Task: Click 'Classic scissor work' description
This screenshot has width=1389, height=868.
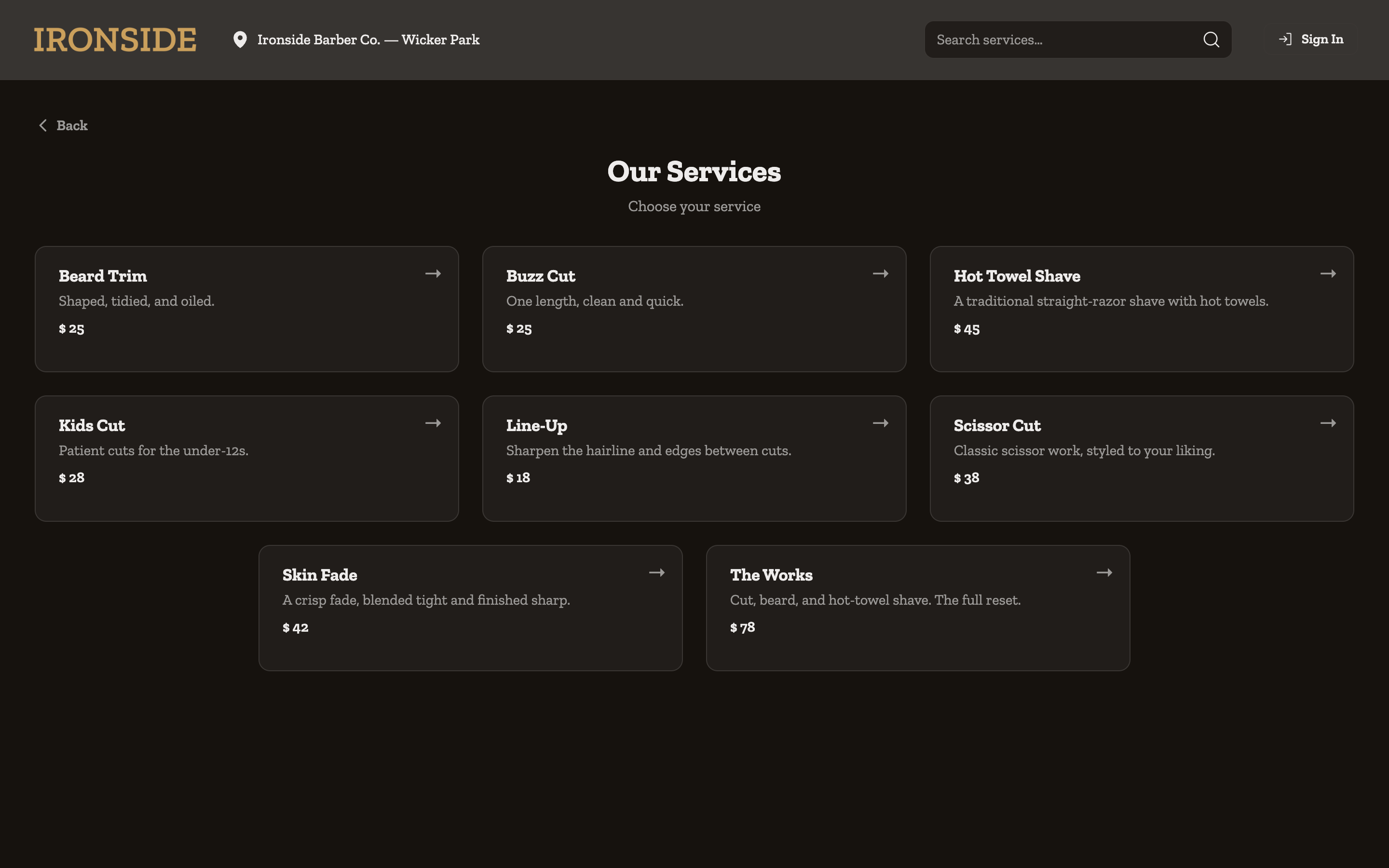Action: [x=1084, y=450]
